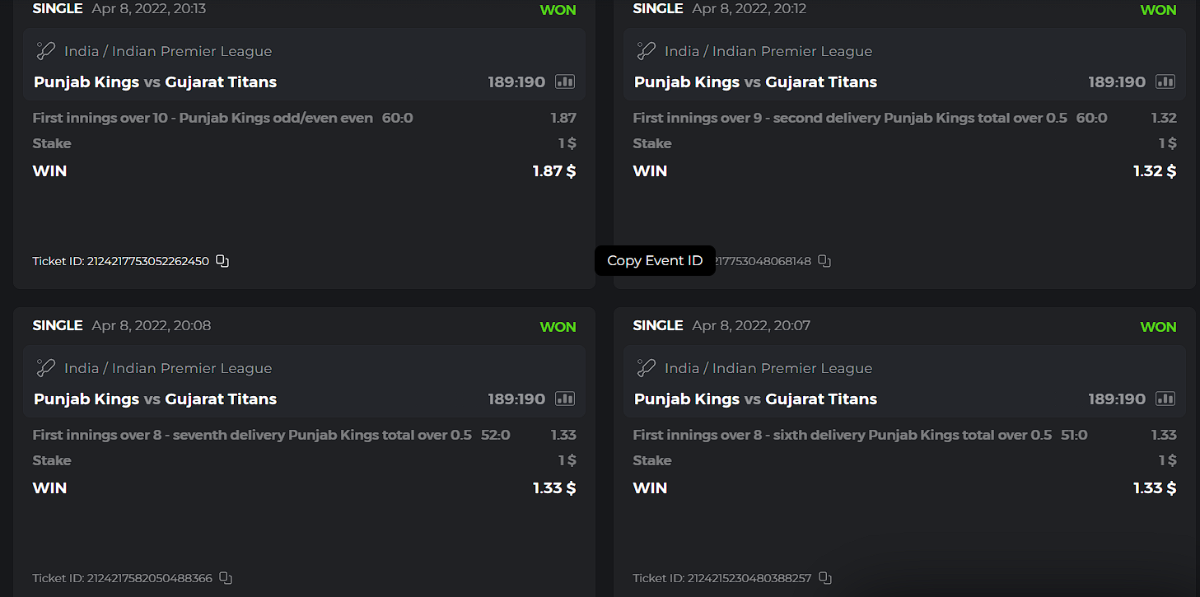The image size is (1200, 597).
Task: Click cricket sport icon in 20:13 bet
Action: coord(45,51)
